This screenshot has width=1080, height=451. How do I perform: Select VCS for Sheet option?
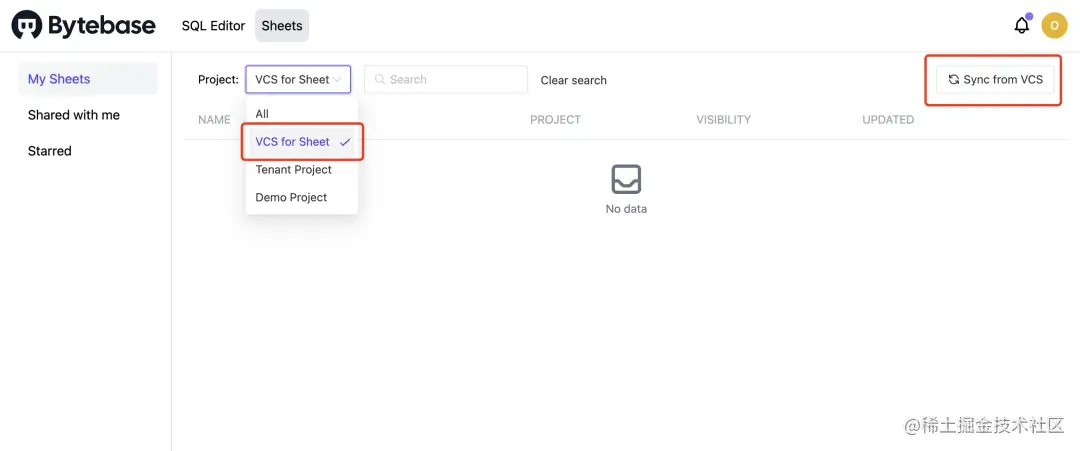[x=302, y=142]
